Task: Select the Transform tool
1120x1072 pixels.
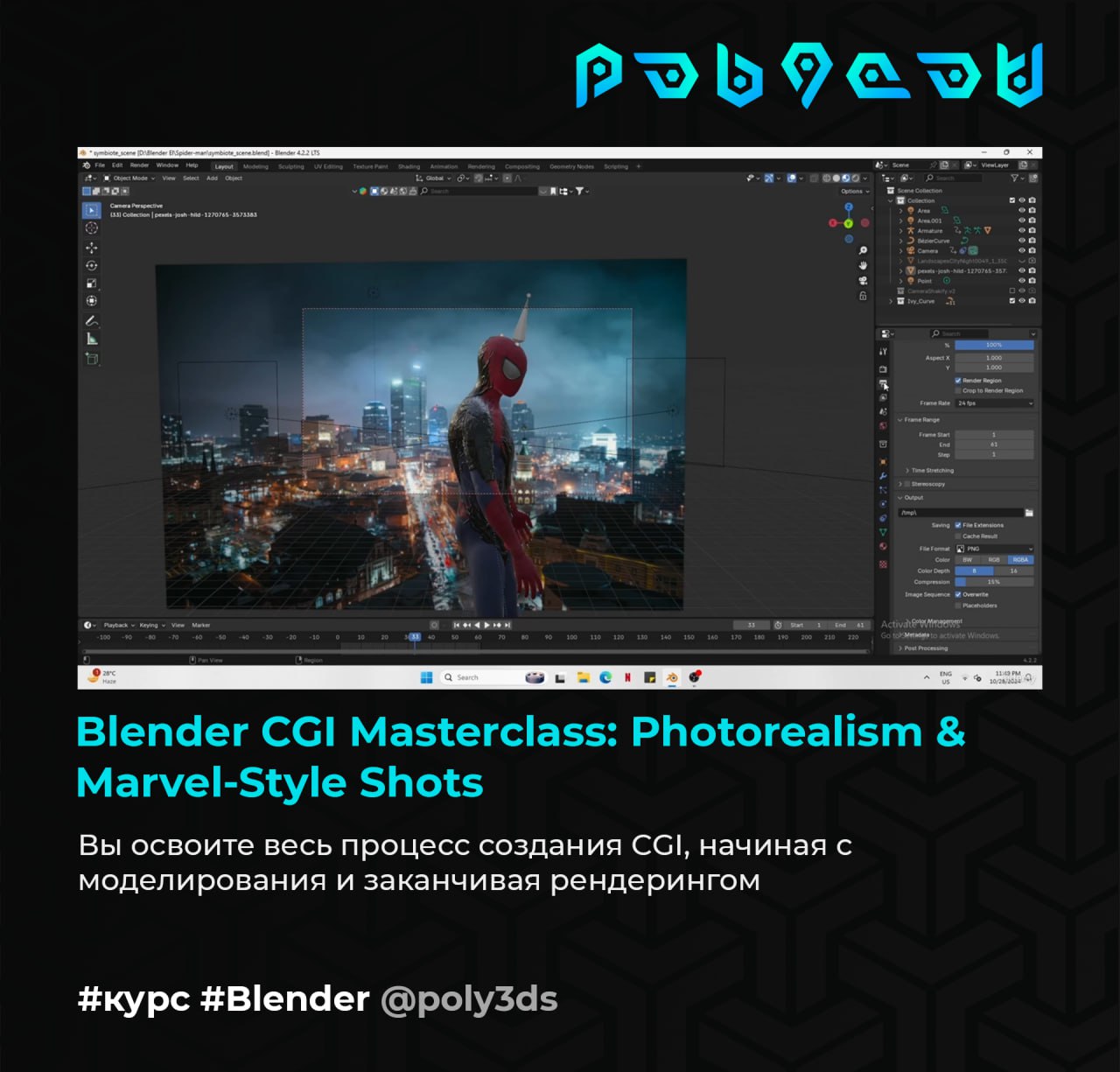Action: (x=91, y=300)
